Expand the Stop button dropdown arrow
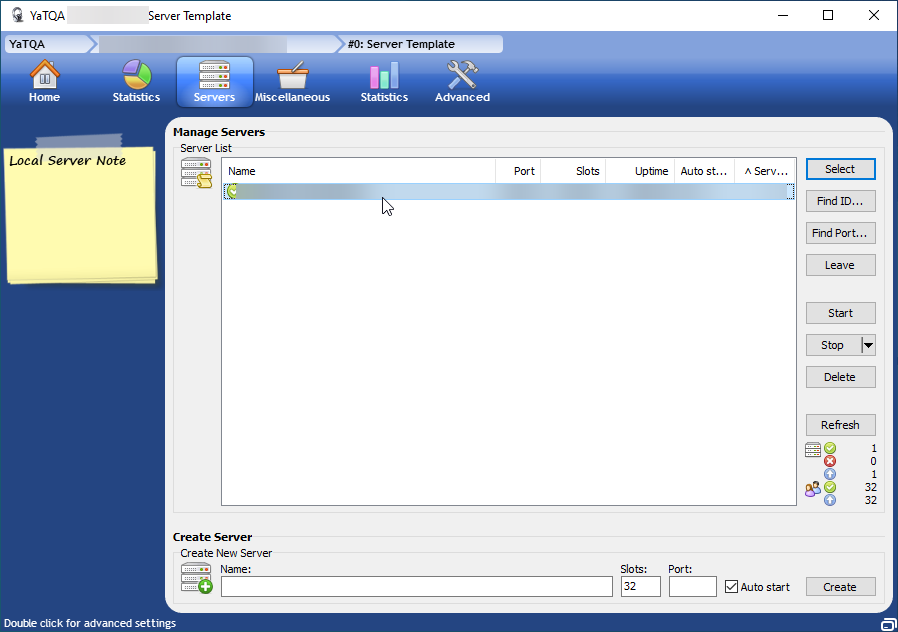Image resolution: width=898 pixels, height=632 pixels. click(x=868, y=345)
